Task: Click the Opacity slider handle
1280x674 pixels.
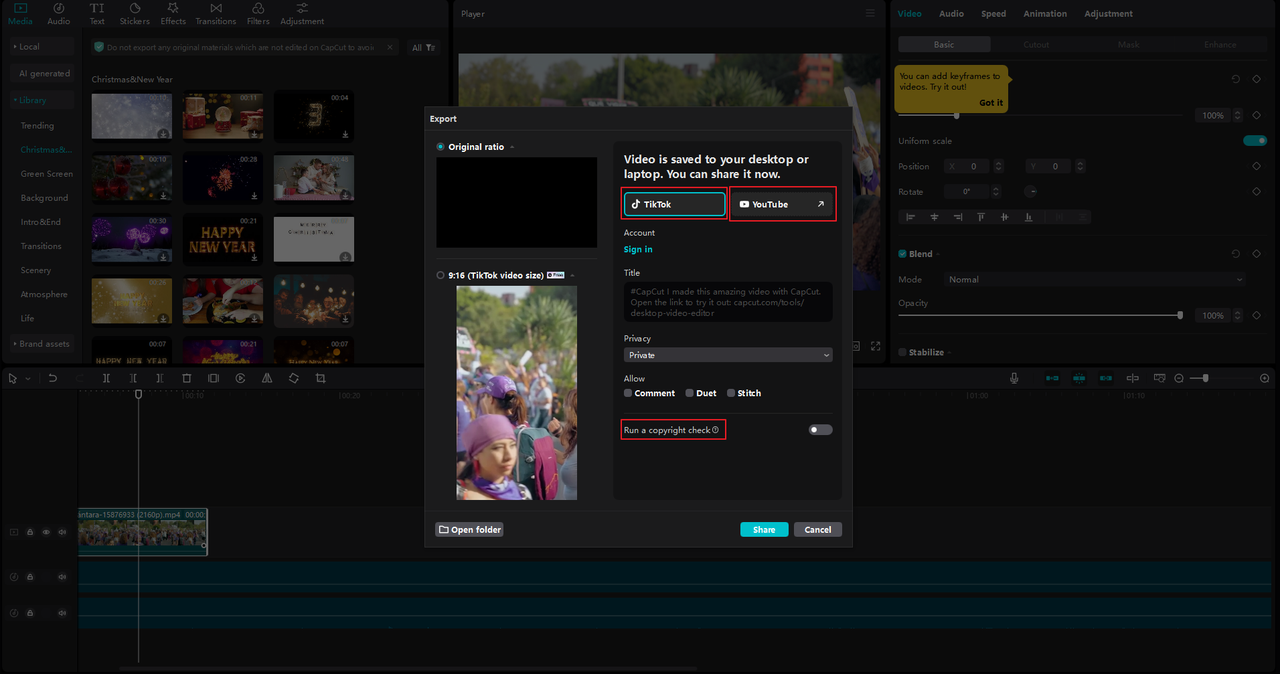Action: (1180, 315)
